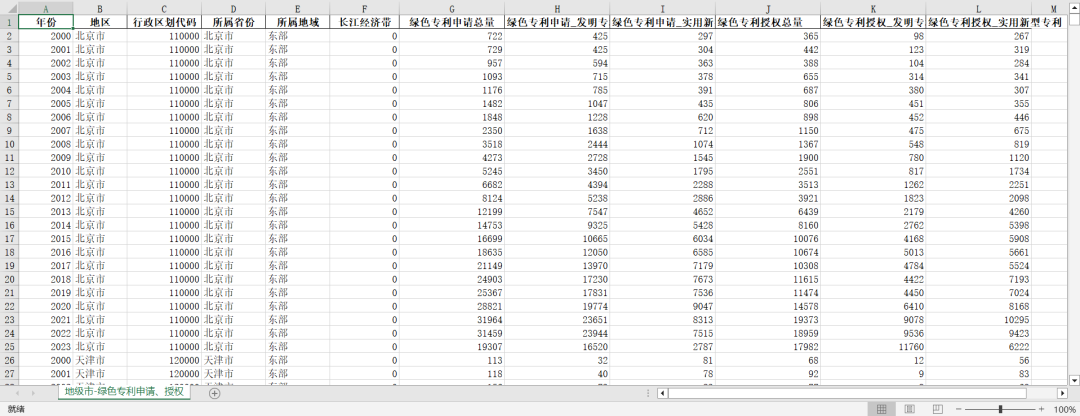Select row 25 header number
The height and width of the screenshot is (416, 1080).
pyautogui.click(x=8, y=346)
